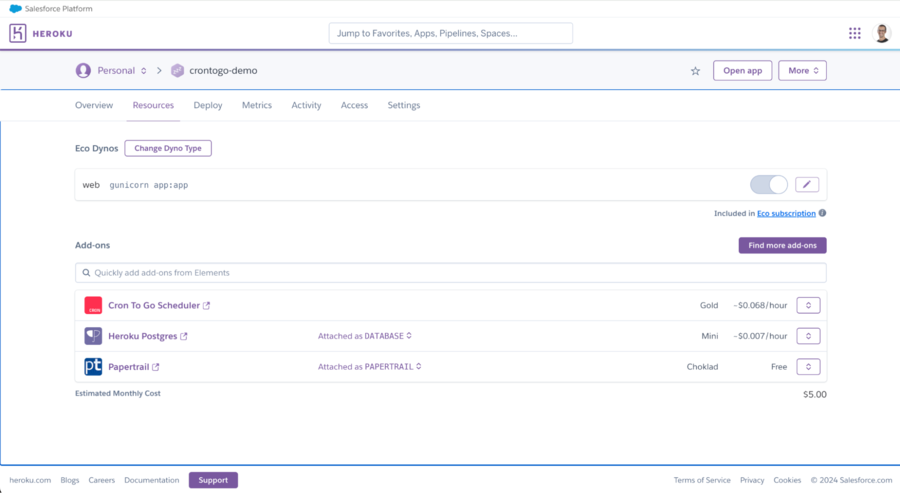The image size is (900, 493).
Task: Edit the web dyno with pencil icon
Action: click(807, 184)
